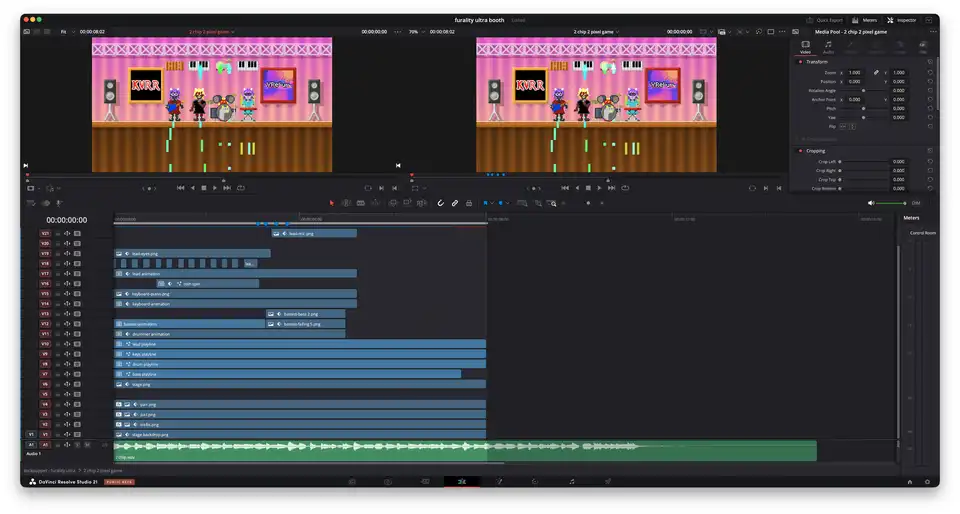960x514 pixels.
Task: Toggle auto track selector on track V17
Action: (67, 274)
